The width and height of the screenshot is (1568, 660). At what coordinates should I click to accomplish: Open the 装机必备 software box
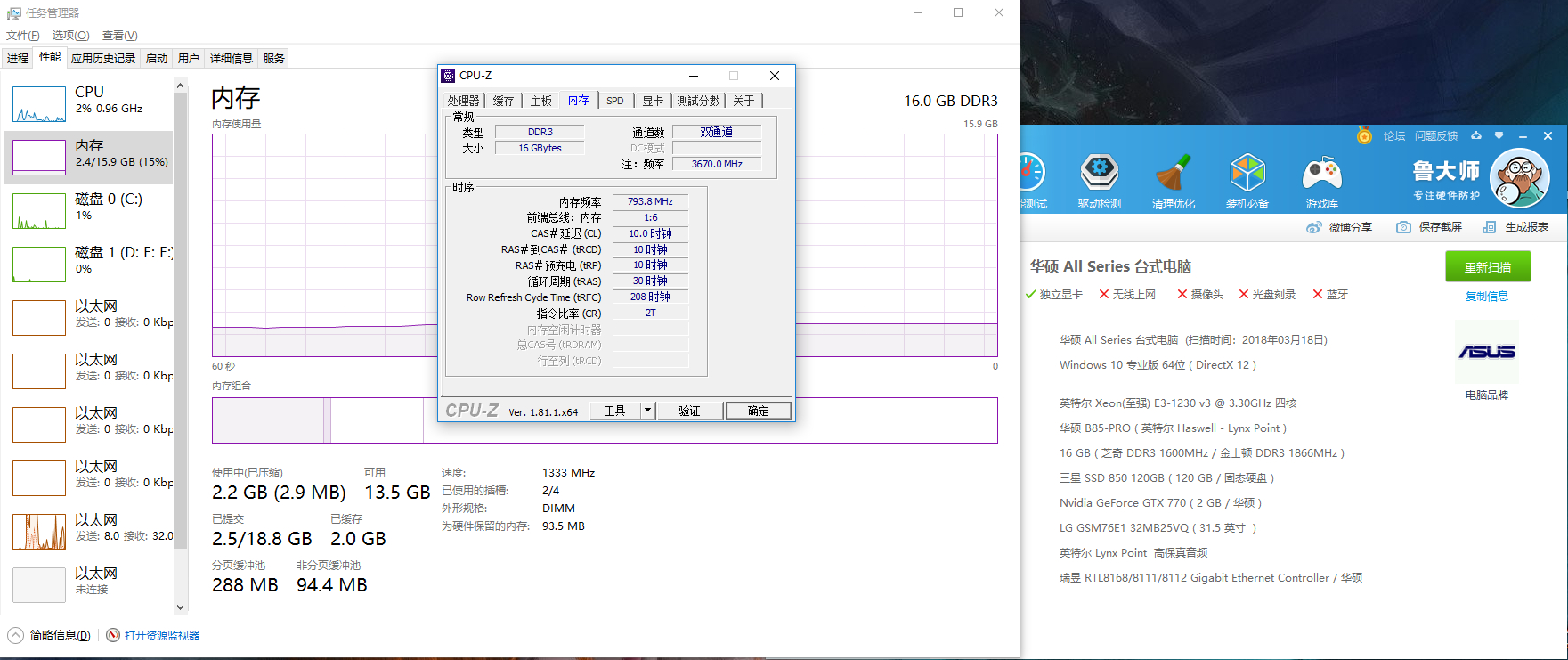click(x=1247, y=182)
